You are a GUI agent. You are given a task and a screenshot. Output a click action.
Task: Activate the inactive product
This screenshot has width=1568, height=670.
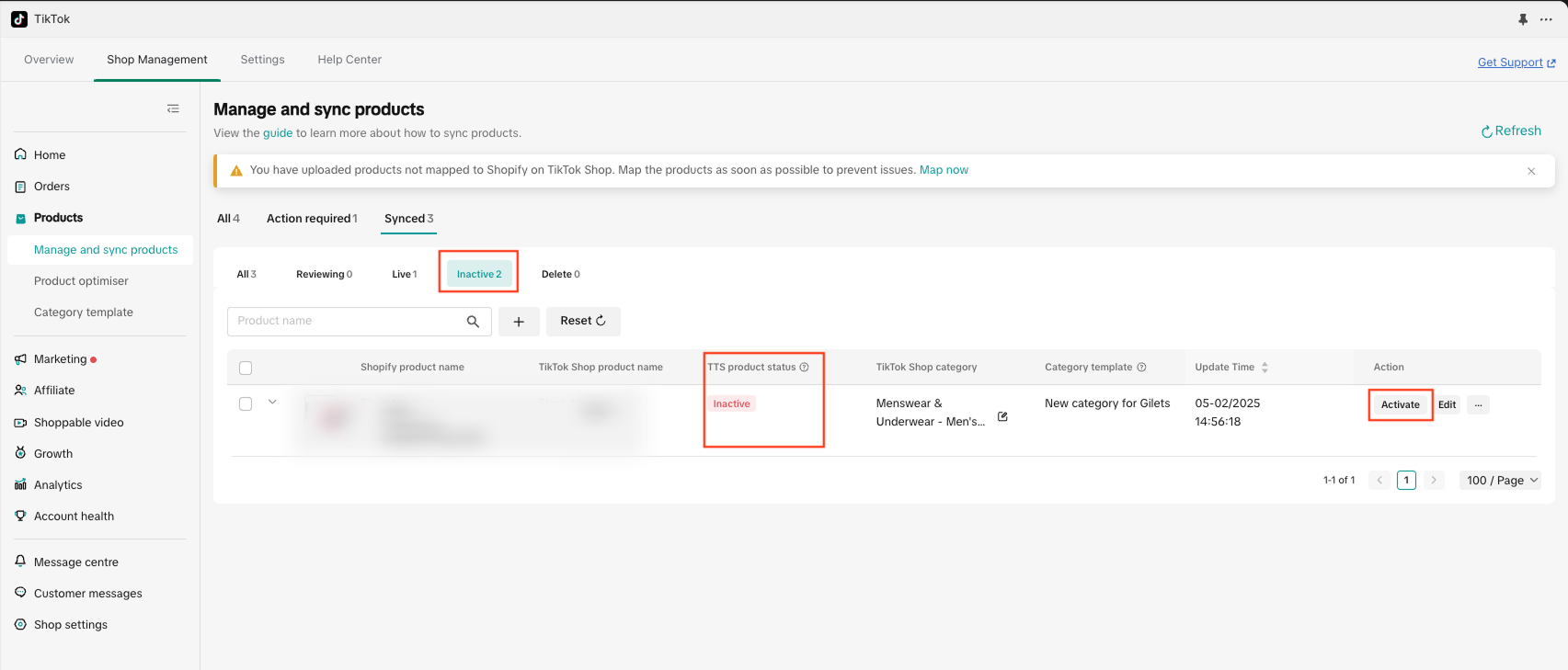pyautogui.click(x=1401, y=404)
